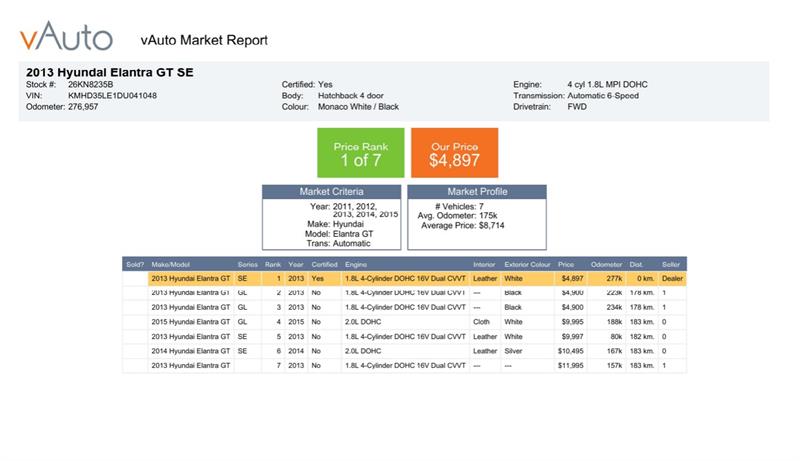Screen dimensions: 800x461
Task: Click the odometer value 276,957
Action: (83, 107)
